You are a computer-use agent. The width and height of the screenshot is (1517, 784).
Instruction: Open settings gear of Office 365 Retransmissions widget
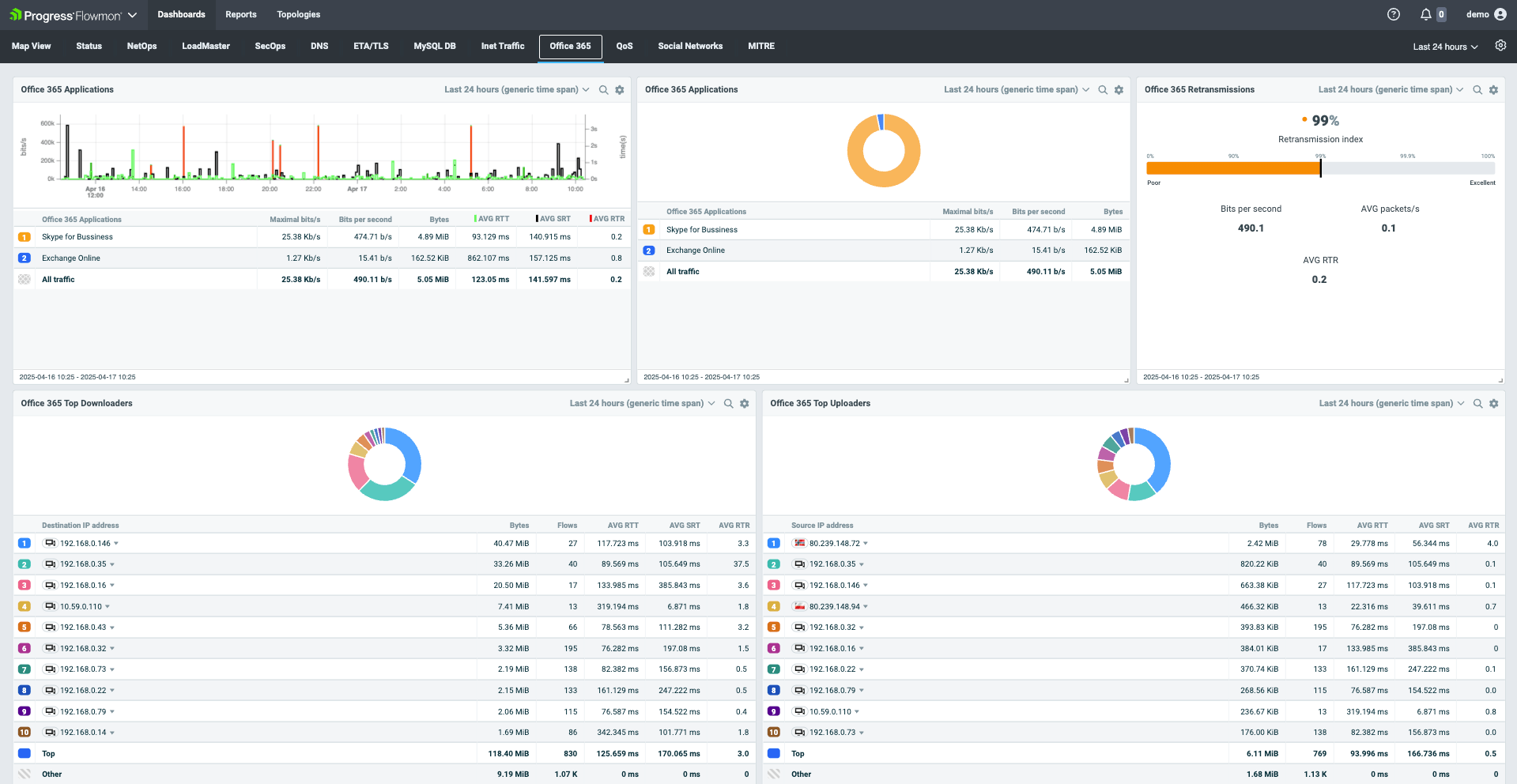point(1493,90)
